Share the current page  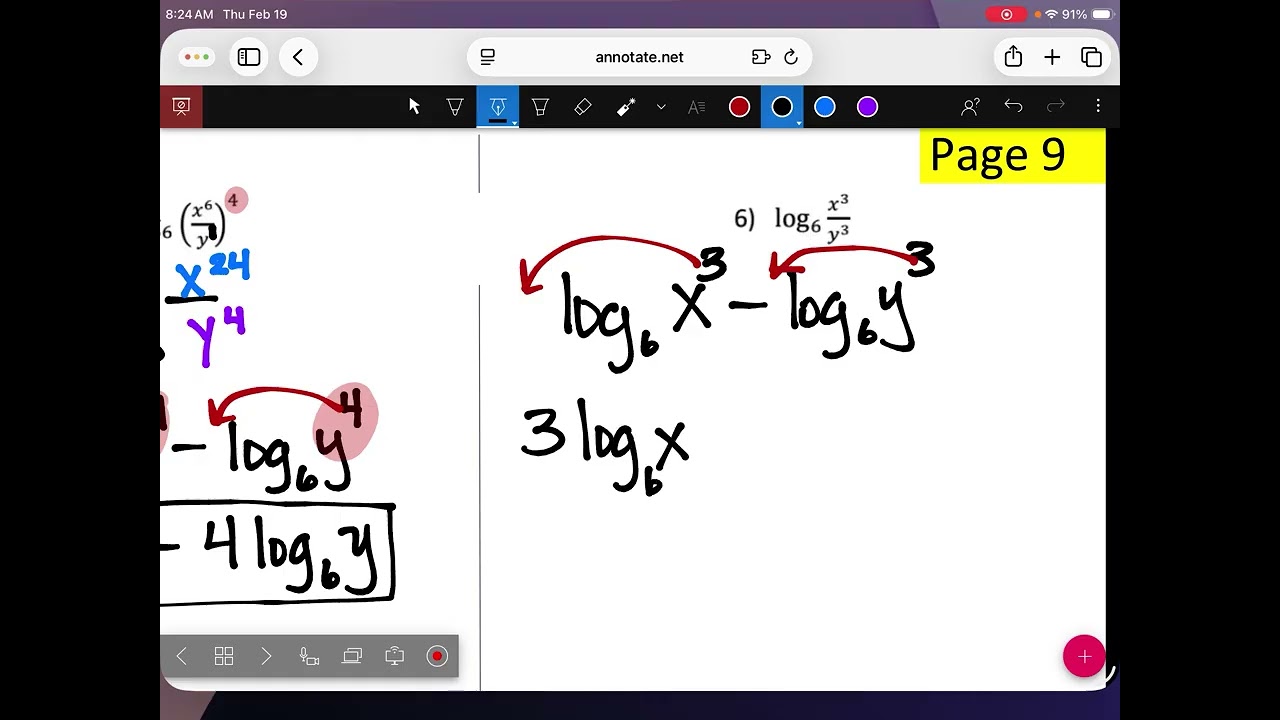pyautogui.click(x=1013, y=57)
